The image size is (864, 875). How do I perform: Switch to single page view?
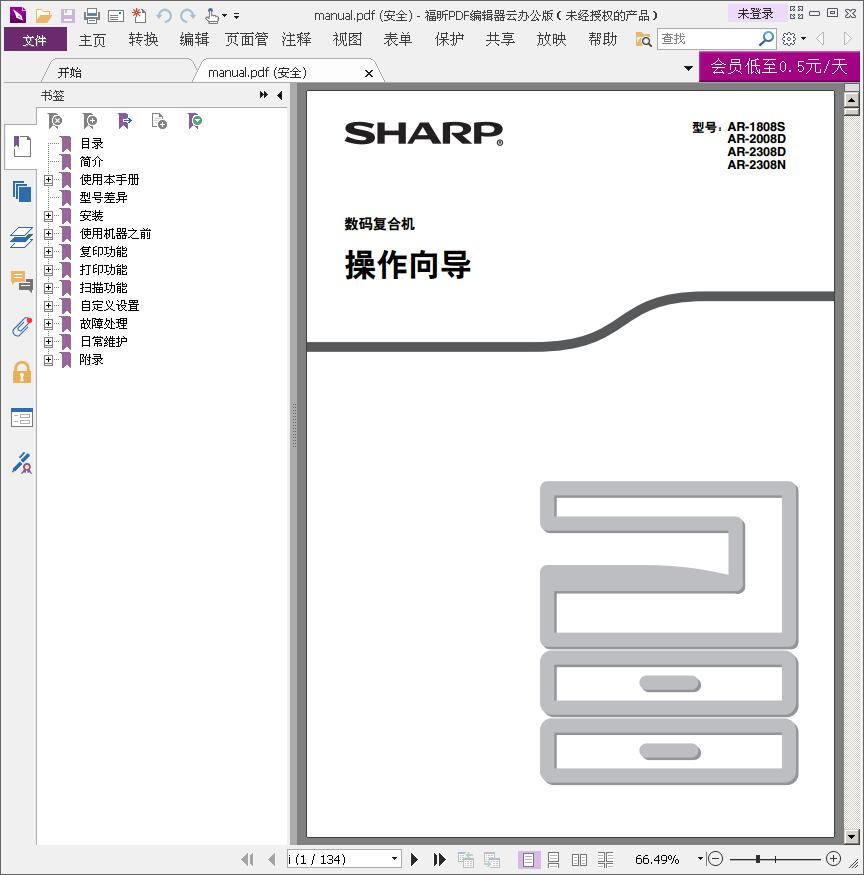pos(529,859)
